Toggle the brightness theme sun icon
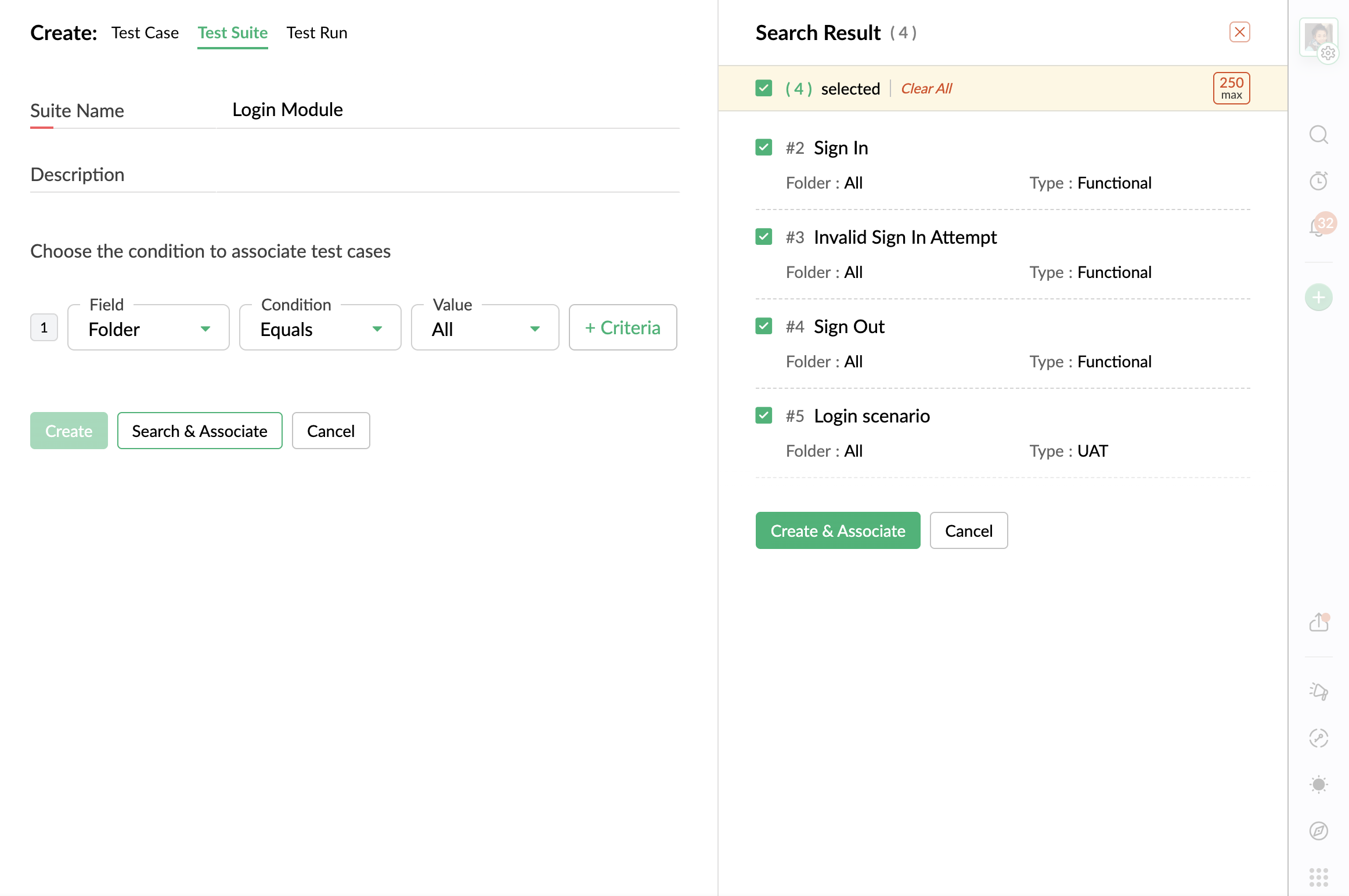The image size is (1349, 896). (1318, 784)
